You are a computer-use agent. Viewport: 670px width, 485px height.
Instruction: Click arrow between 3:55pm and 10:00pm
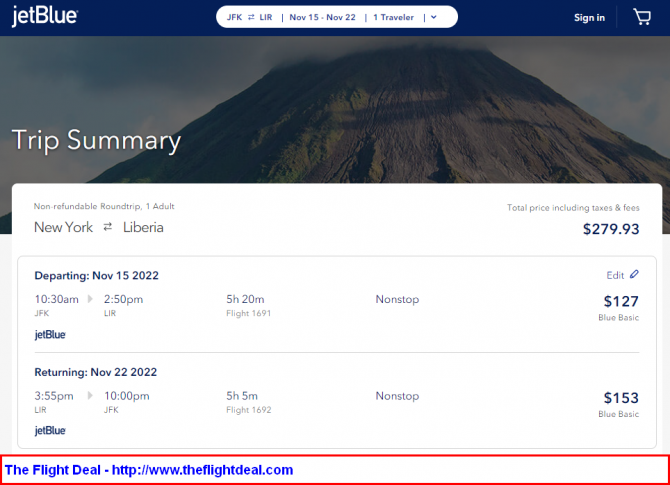pos(90,395)
